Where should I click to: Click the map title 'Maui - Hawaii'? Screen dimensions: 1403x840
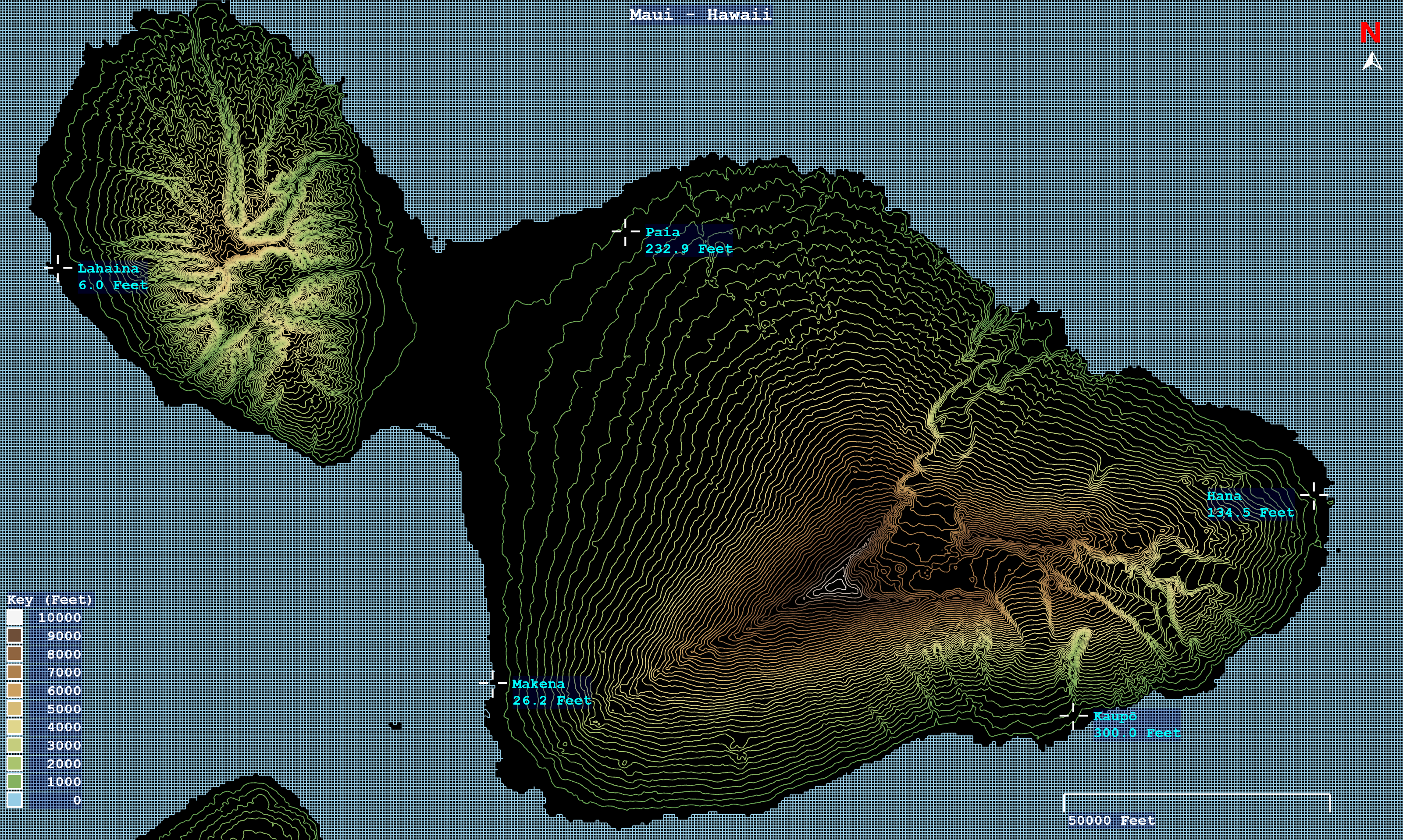700,15
